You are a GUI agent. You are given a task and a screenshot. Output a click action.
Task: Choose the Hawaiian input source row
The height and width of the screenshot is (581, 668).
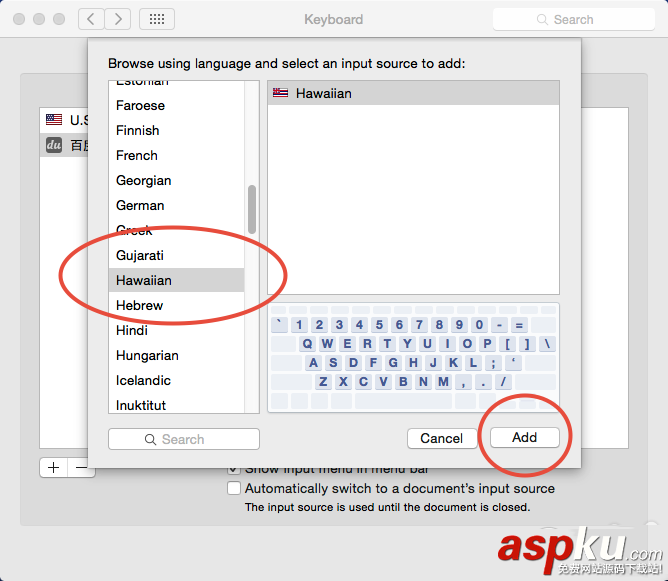413,93
